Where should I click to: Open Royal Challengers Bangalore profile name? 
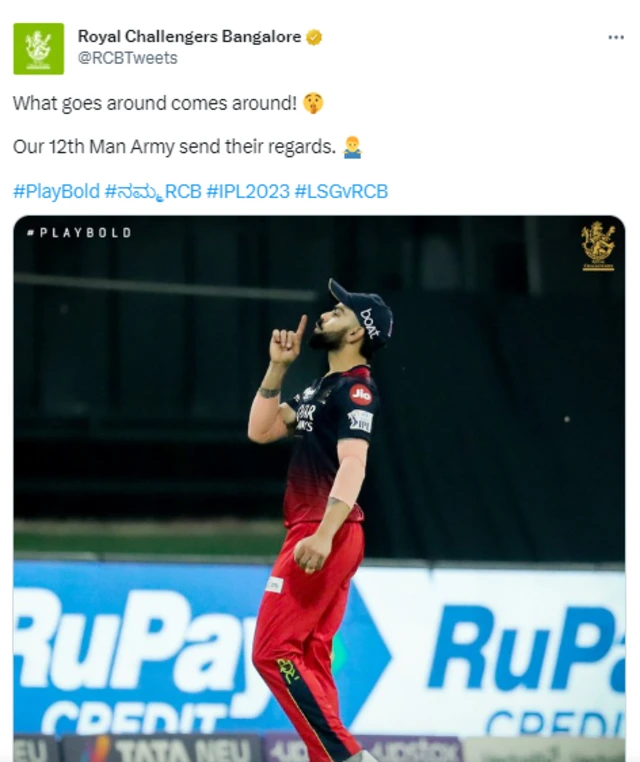point(189,36)
